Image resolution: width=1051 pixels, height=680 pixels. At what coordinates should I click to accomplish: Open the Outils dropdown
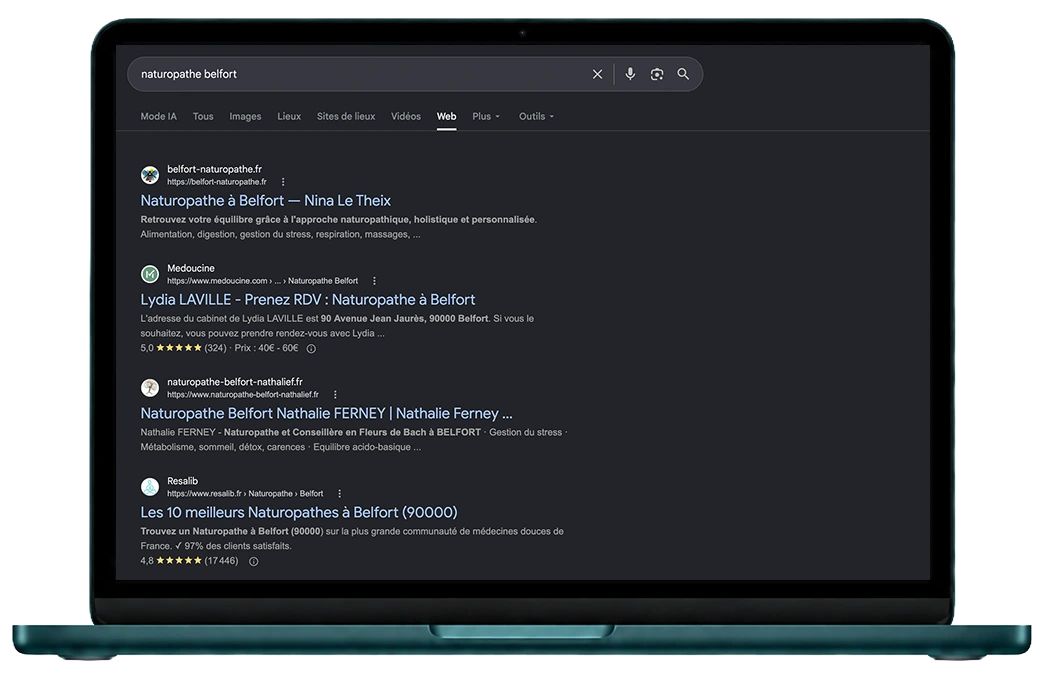(536, 117)
